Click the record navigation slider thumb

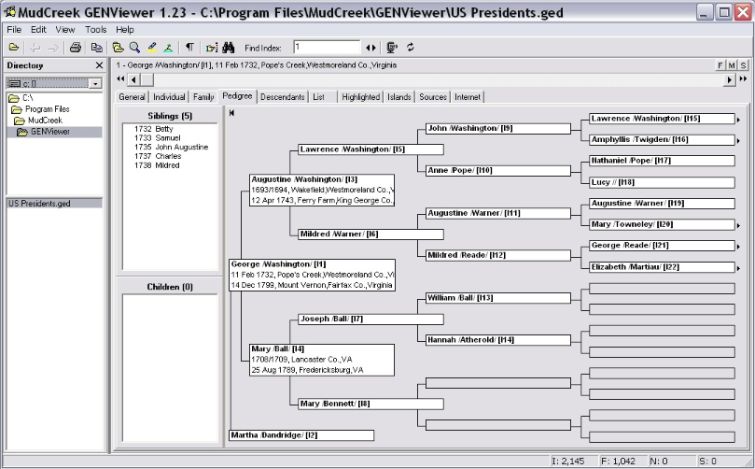[x=147, y=79]
